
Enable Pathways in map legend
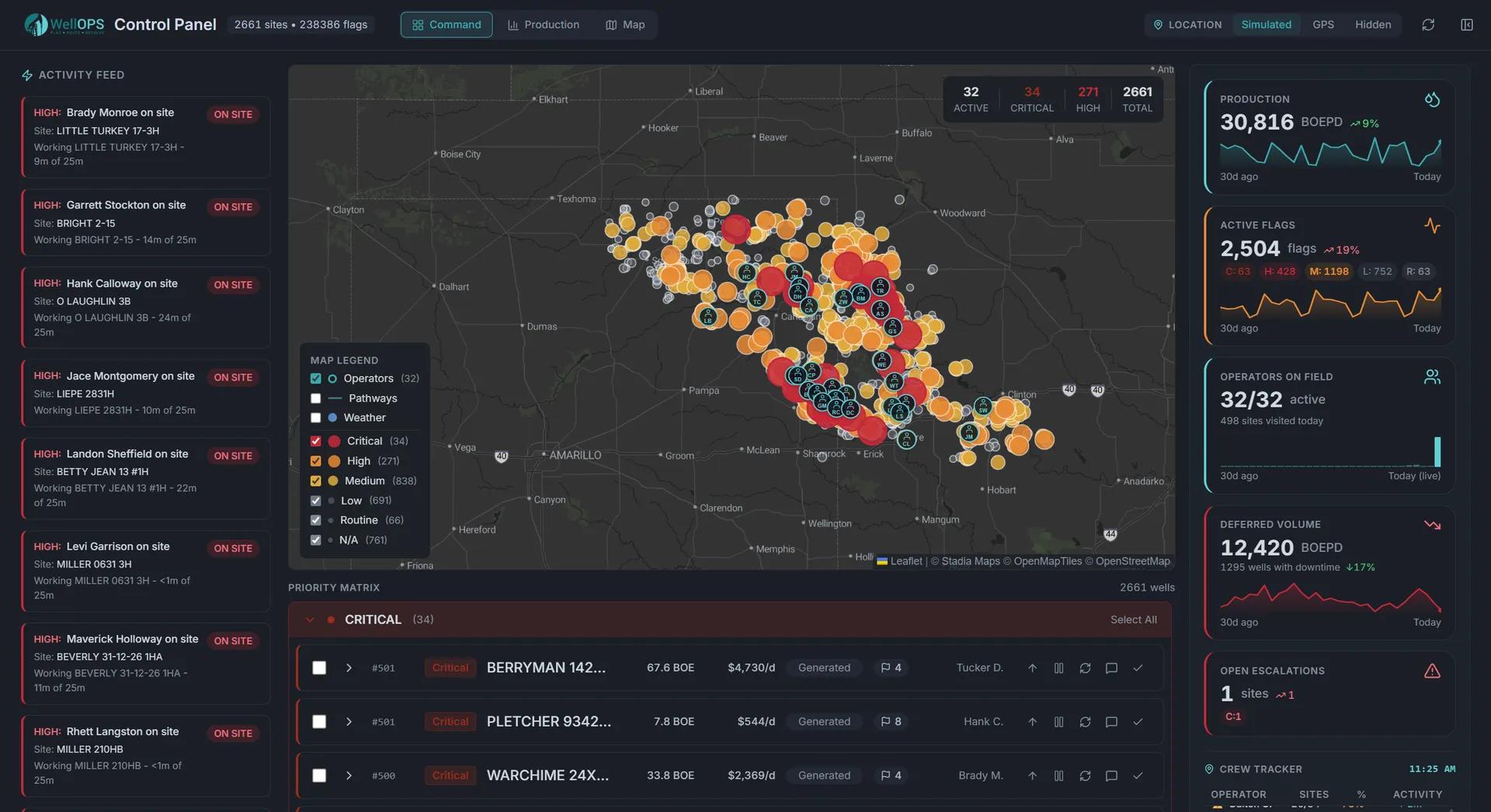click(x=315, y=398)
